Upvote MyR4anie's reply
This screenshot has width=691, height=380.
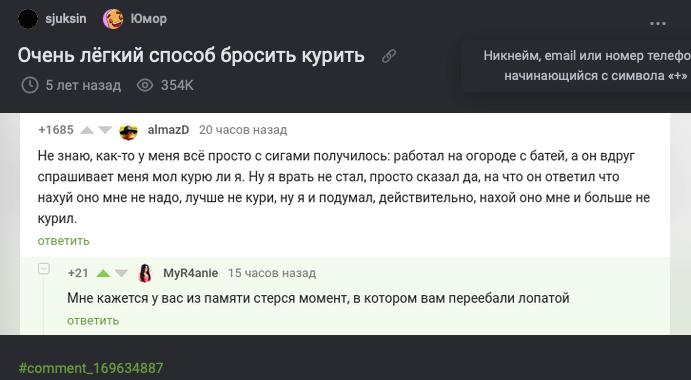(x=103, y=274)
